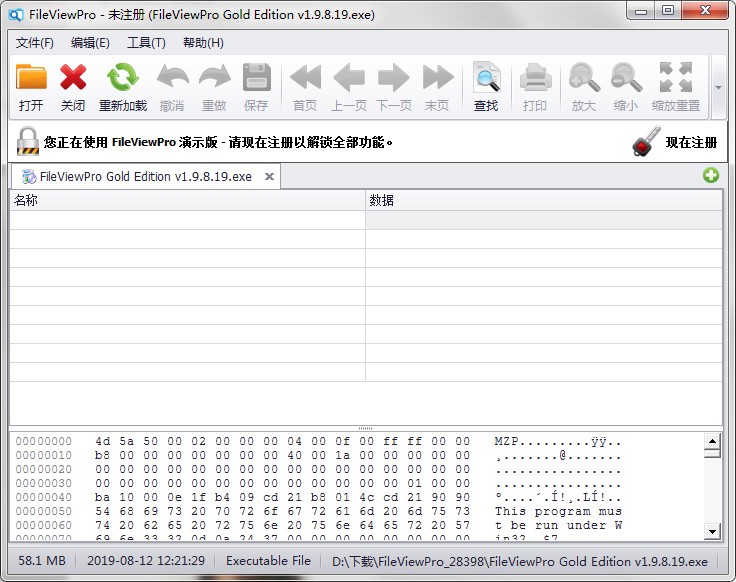Click the 名称 column header
The width and height of the screenshot is (736, 582).
coord(187,200)
